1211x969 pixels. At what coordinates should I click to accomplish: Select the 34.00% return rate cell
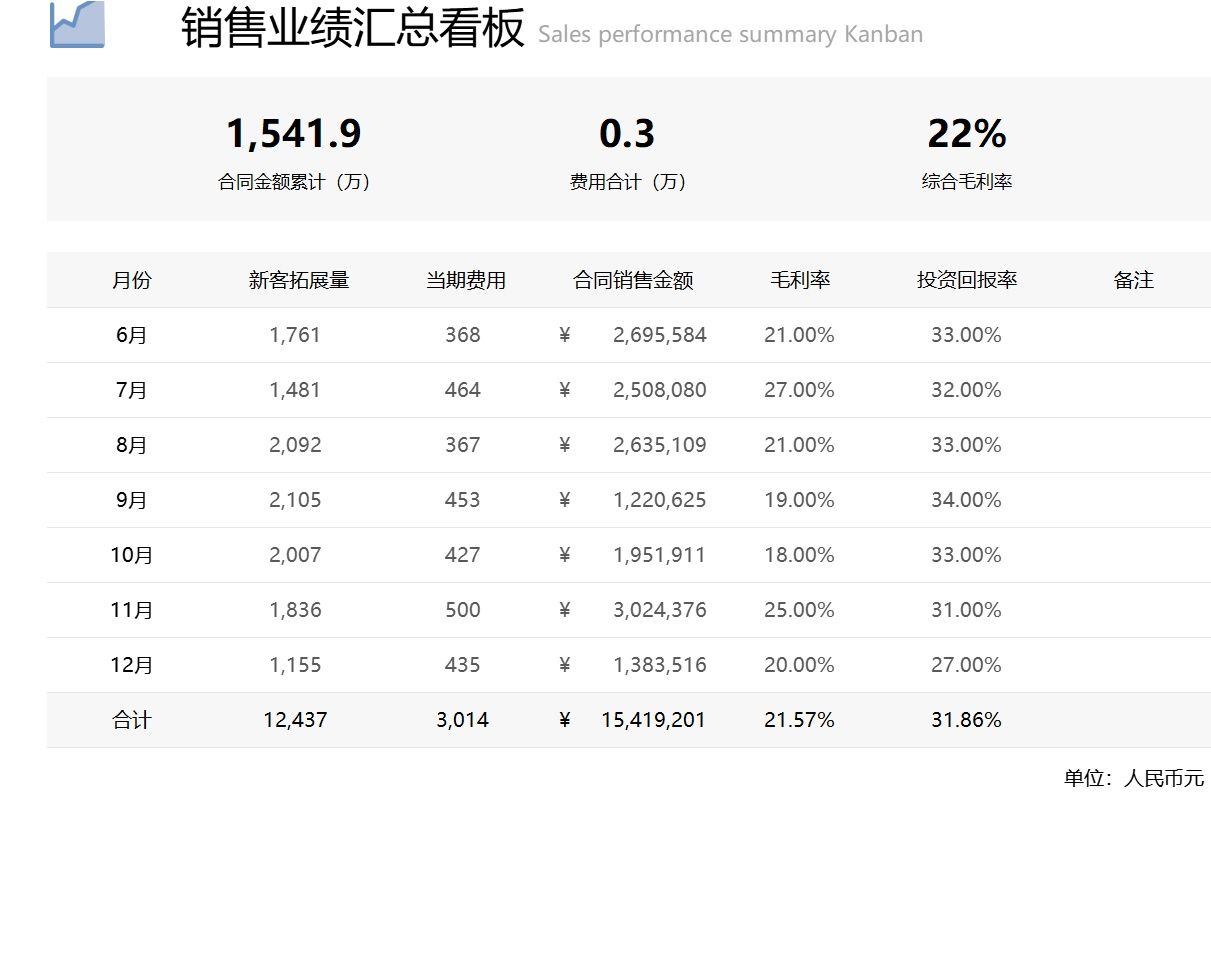(966, 501)
